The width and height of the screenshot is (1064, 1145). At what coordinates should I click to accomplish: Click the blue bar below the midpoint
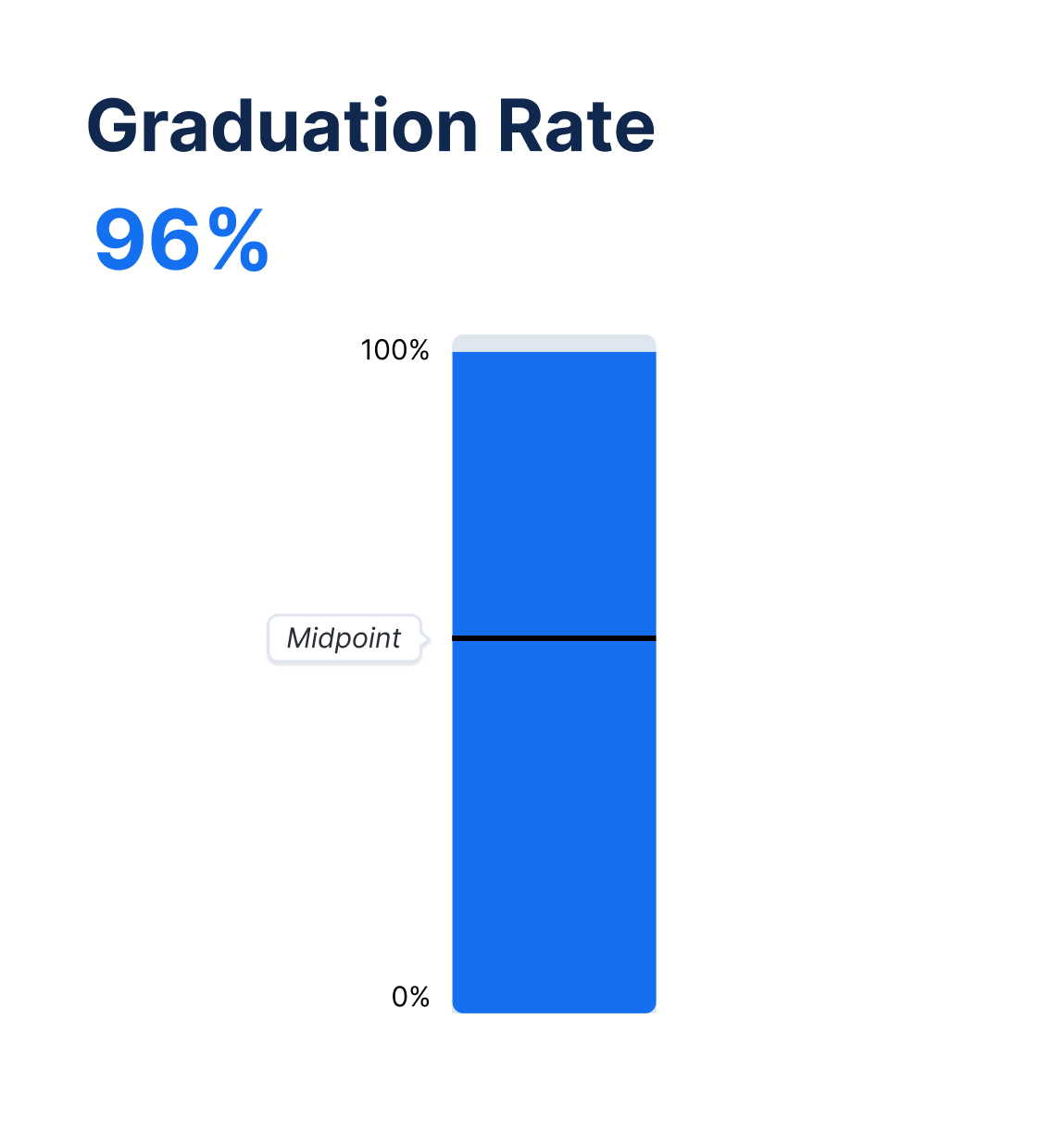tap(554, 826)
